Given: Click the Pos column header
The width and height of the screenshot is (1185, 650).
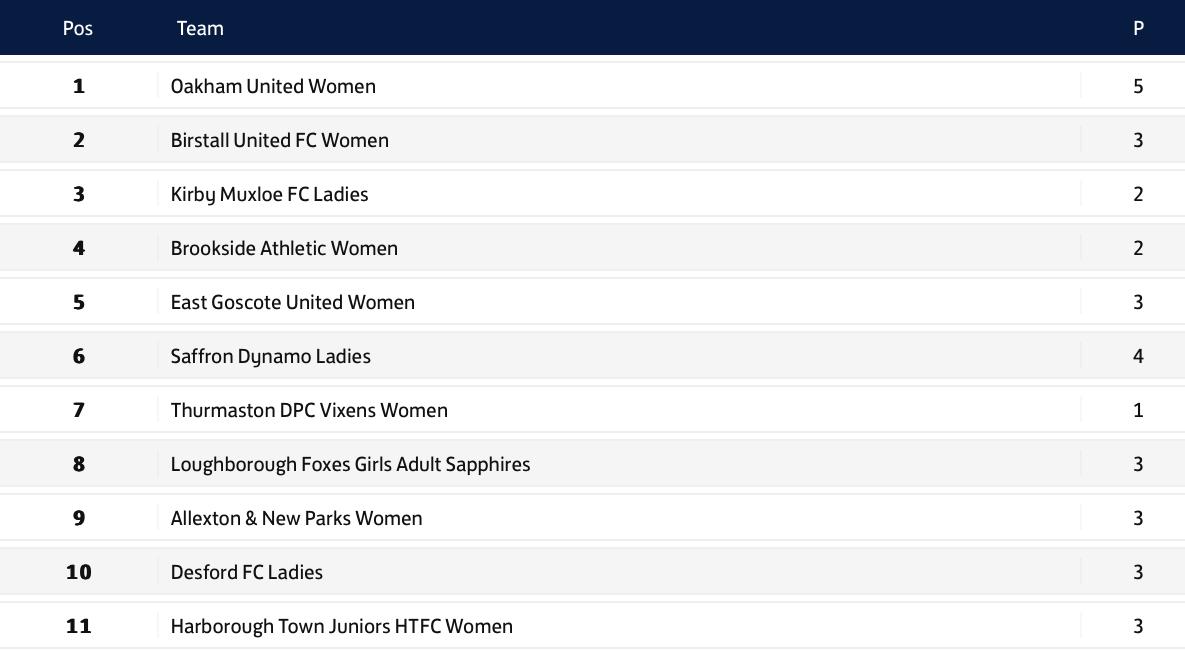Looking at the screenshot, I should tap(78, 28).
